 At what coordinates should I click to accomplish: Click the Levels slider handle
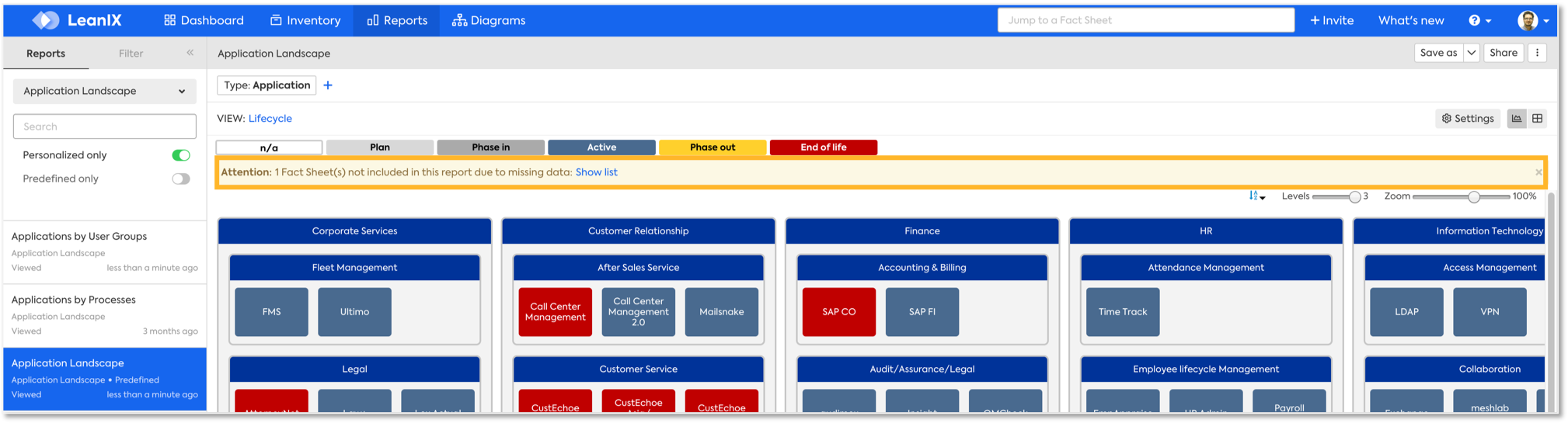pos(1354,197)
